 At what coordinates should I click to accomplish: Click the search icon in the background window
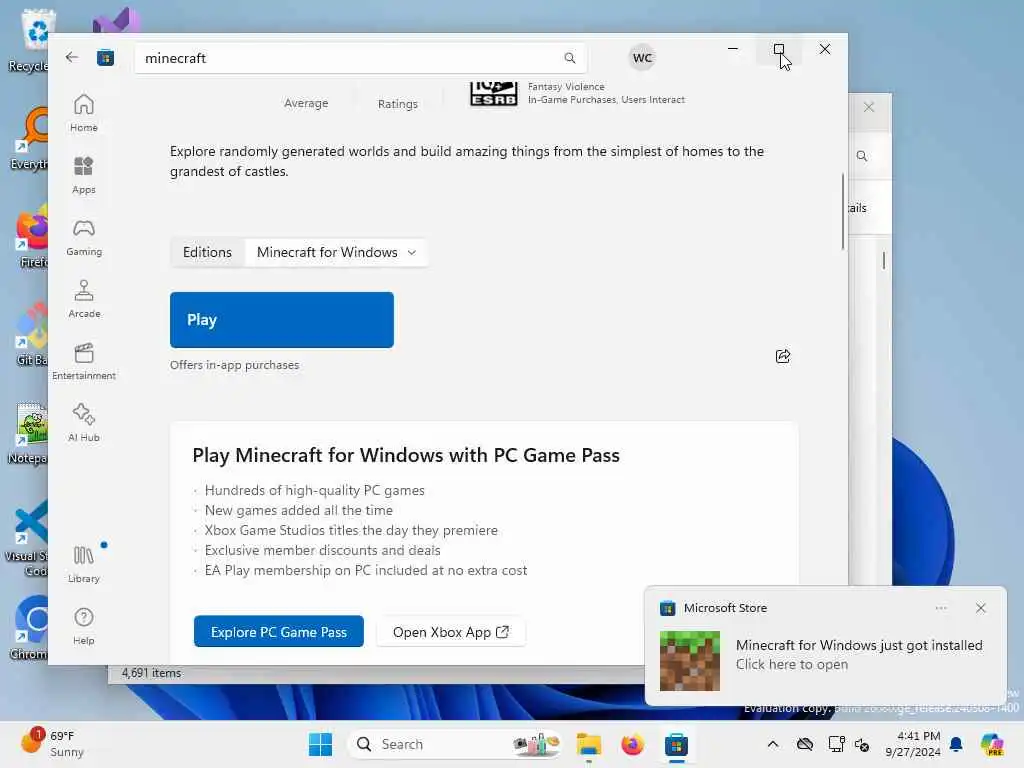click(x=862, y=156)
